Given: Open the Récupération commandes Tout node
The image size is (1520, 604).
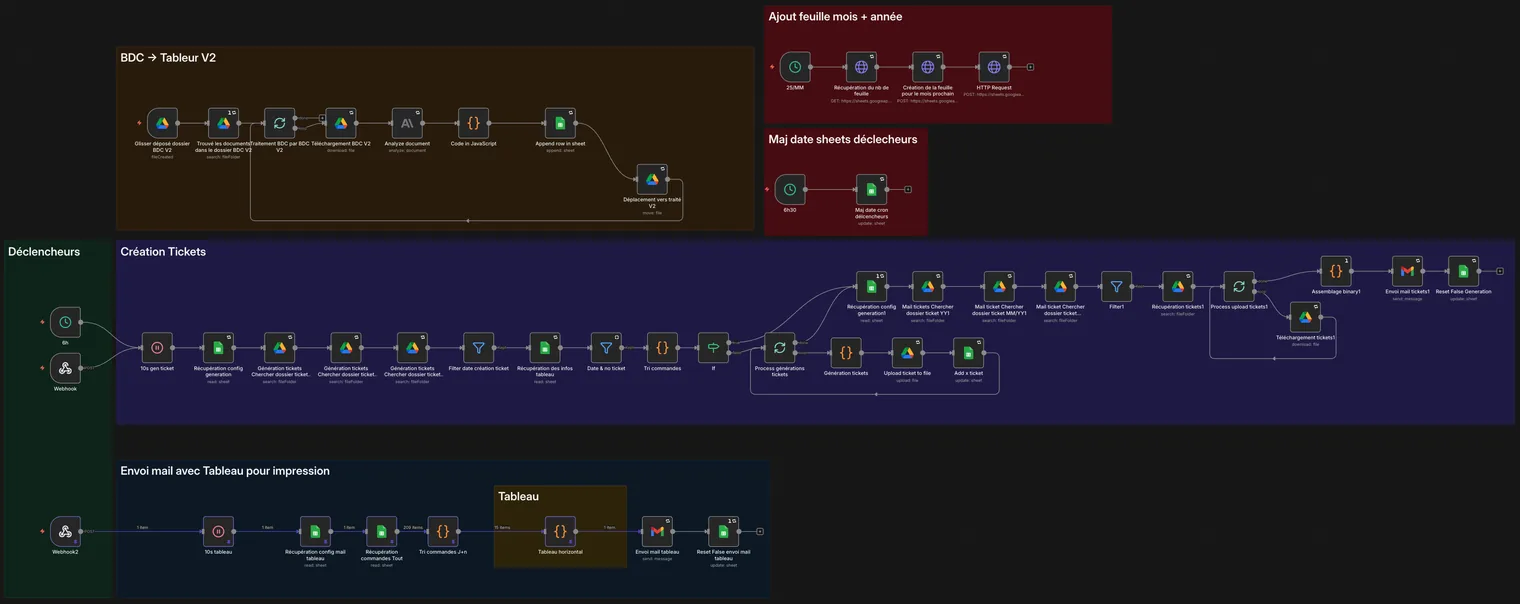Looking at the screenshot, I should click(381, 531).
